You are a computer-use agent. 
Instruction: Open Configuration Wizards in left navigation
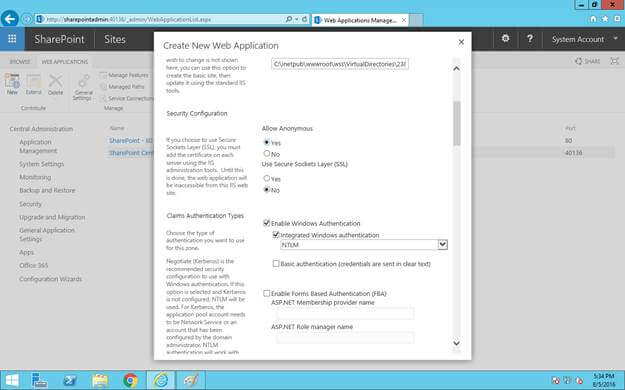click(x=51, y=279)
